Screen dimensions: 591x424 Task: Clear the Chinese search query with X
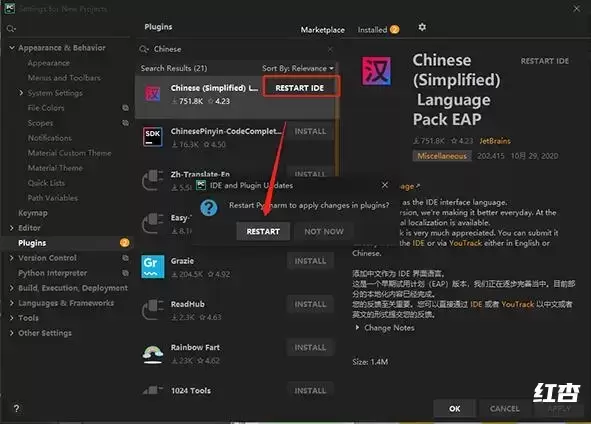[x=331, y=49]
